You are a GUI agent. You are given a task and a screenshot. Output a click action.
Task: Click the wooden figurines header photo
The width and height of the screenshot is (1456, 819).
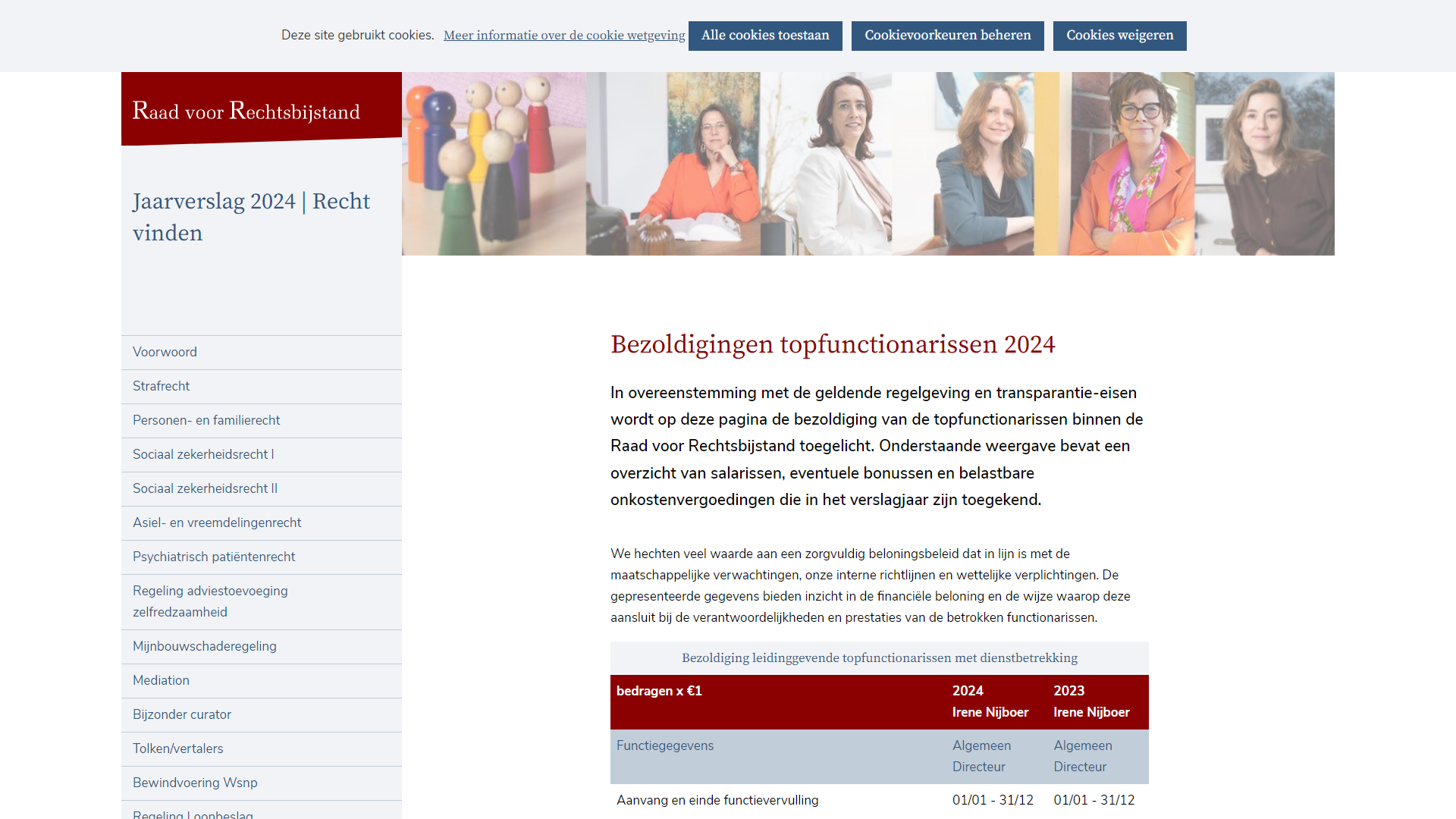click(x=494, y=164)
